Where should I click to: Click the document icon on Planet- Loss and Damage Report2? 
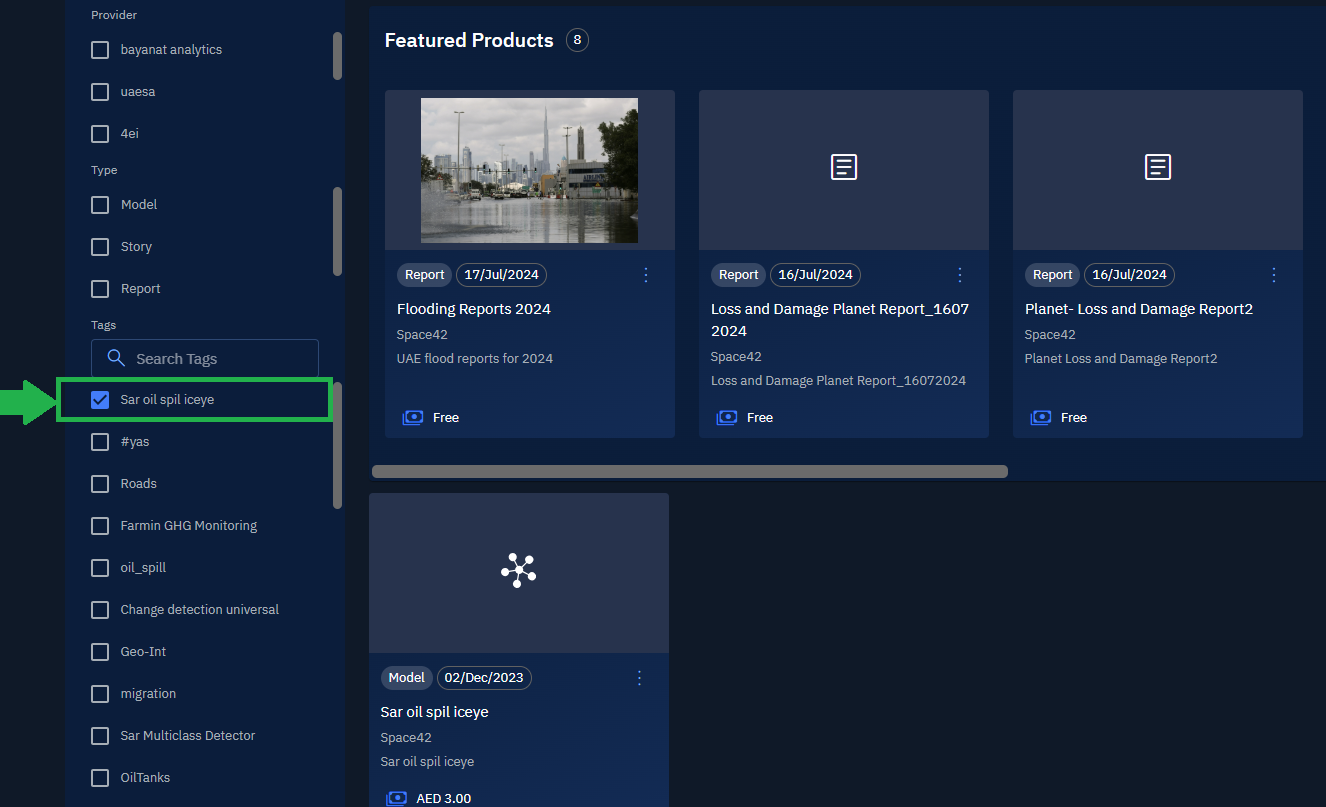[1157, 167]
